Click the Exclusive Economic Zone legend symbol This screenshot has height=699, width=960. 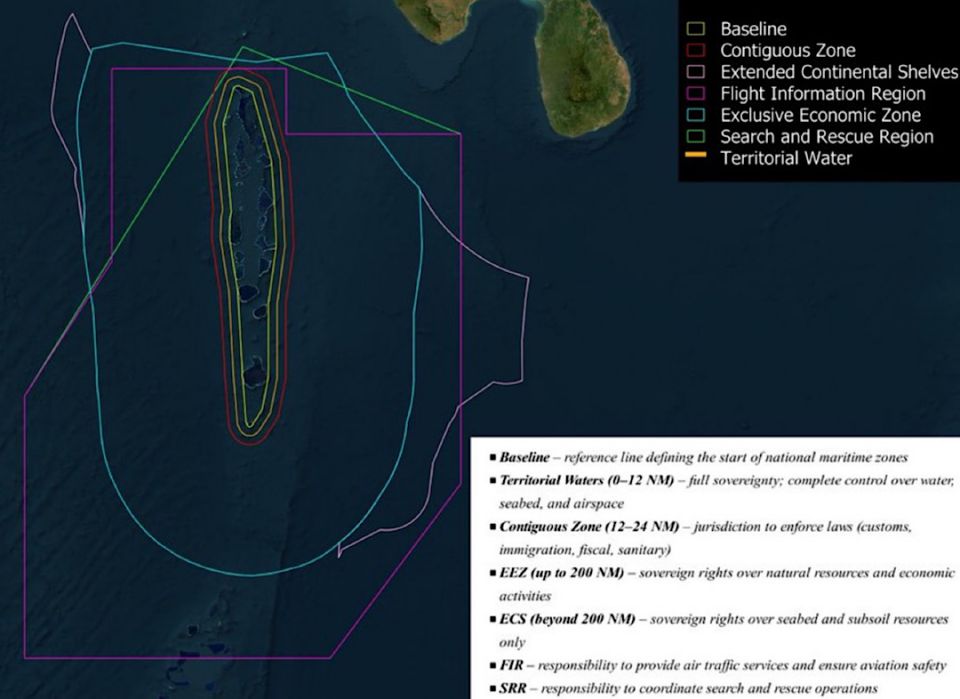tap(694, 115)
